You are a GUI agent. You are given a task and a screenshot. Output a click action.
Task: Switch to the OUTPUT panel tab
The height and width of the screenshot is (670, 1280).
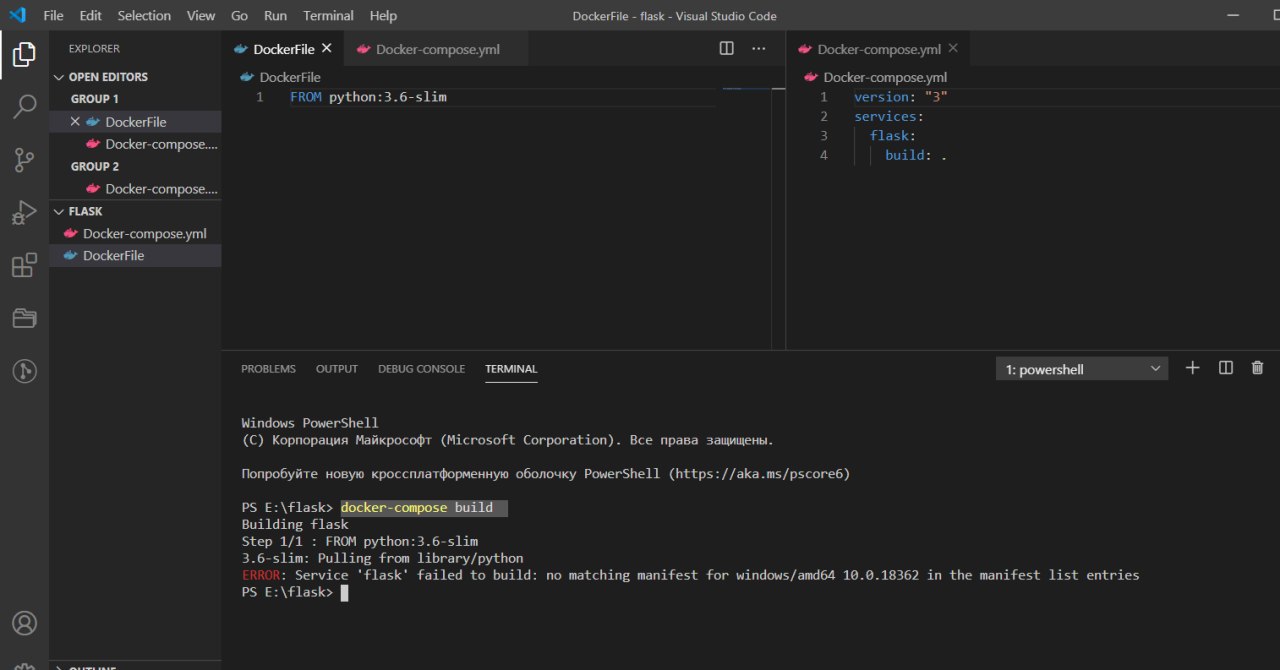click(x=337, y=369)
